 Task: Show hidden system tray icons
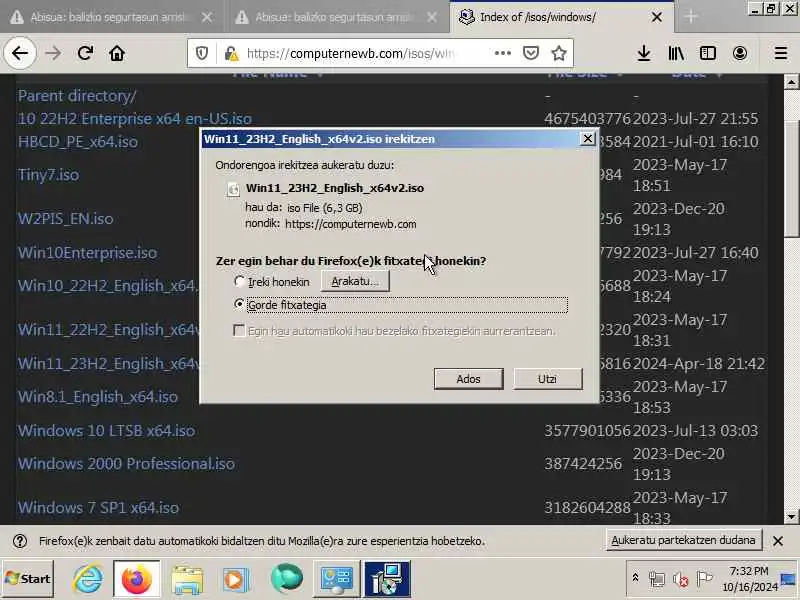635,578
